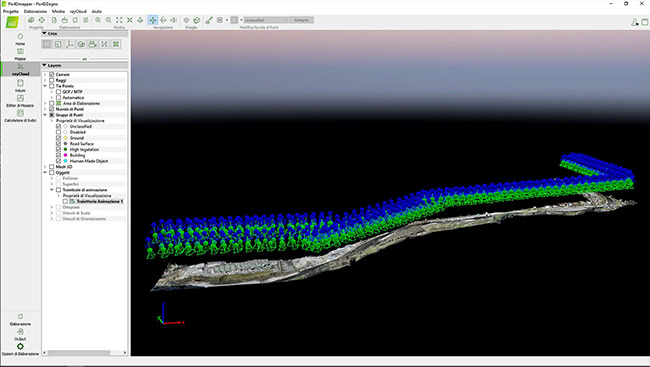Click the magenta Building color dot
The height and width of the screenshot is (367, 650).
click(x=65, y=155)
